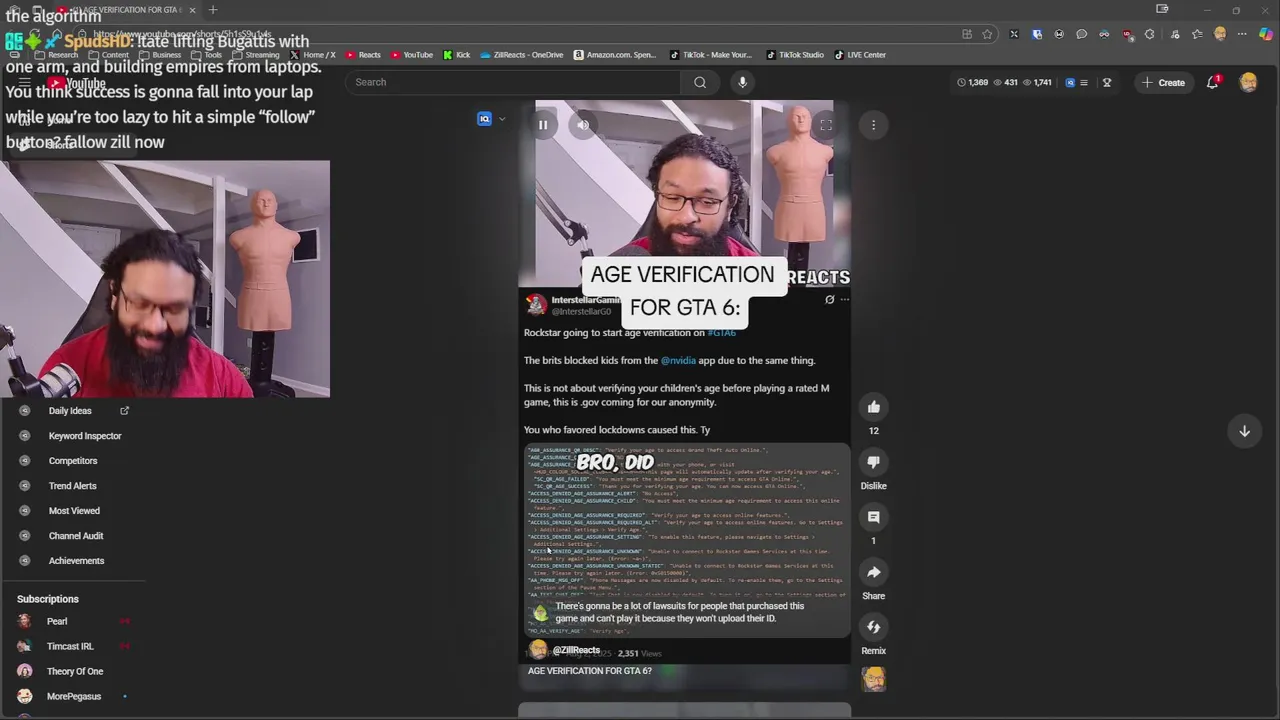
Task: Open the Short's sound avatar thumbnail
Action: 874,679
